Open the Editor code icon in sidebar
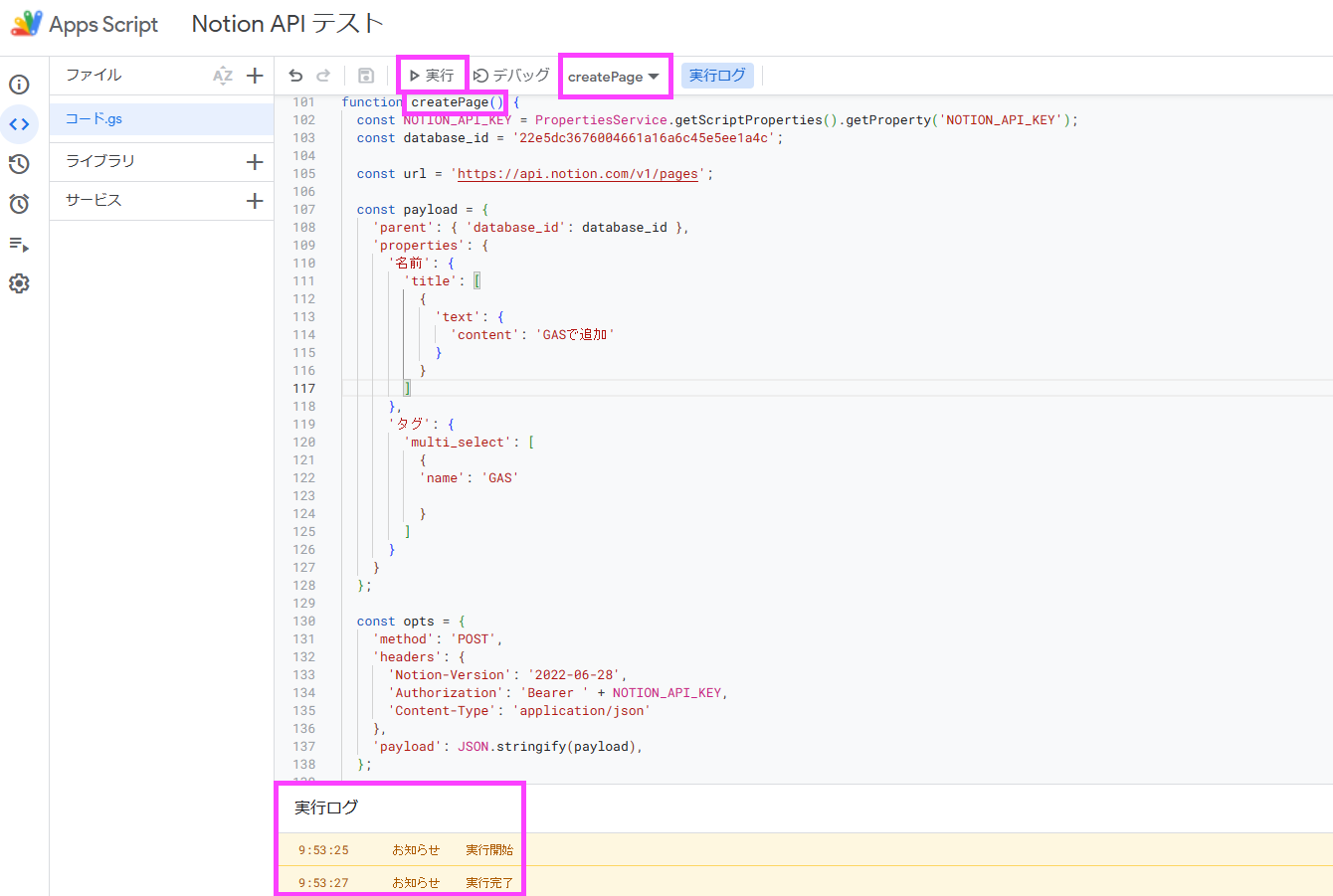Viewport: 1333px width, 896px height. [19, 124]
